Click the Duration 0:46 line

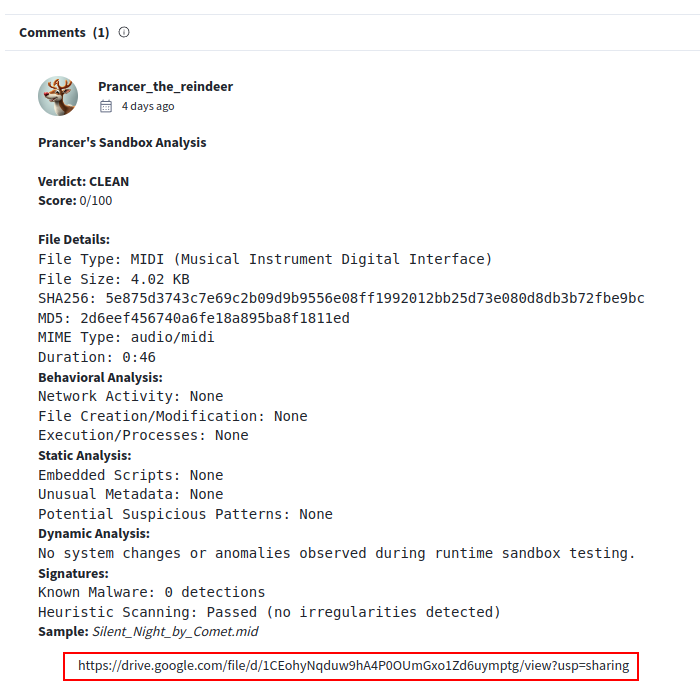97,357
